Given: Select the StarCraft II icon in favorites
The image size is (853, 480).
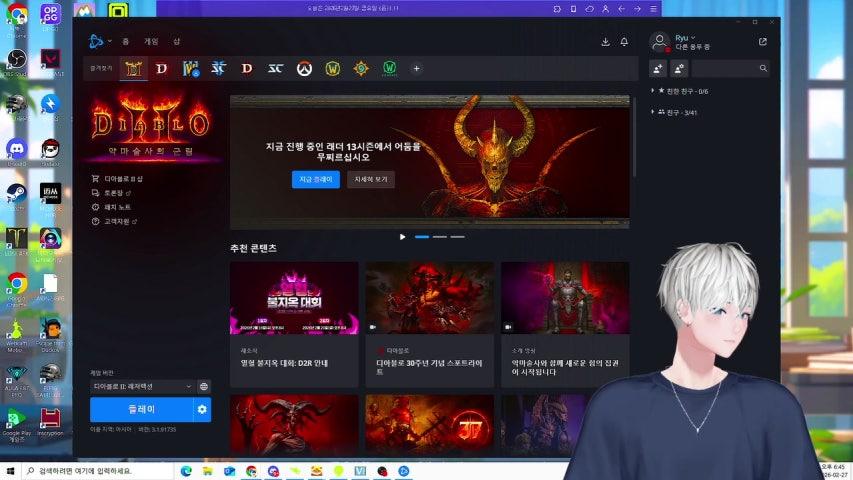Looking at the screenshot, I should pyautogui.click(x=218, y=69).
